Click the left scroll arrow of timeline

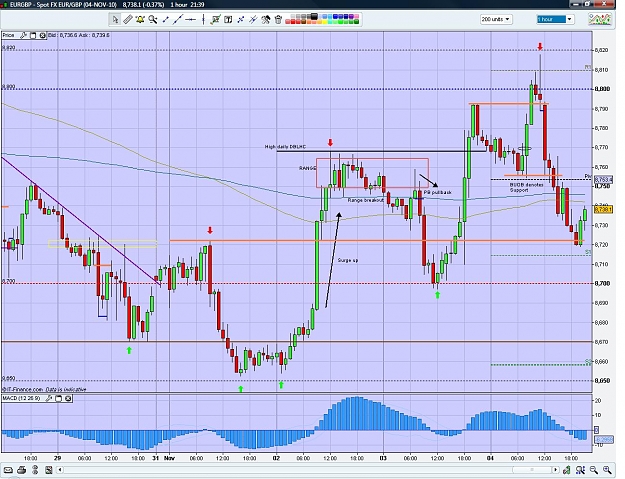point(60,470)
